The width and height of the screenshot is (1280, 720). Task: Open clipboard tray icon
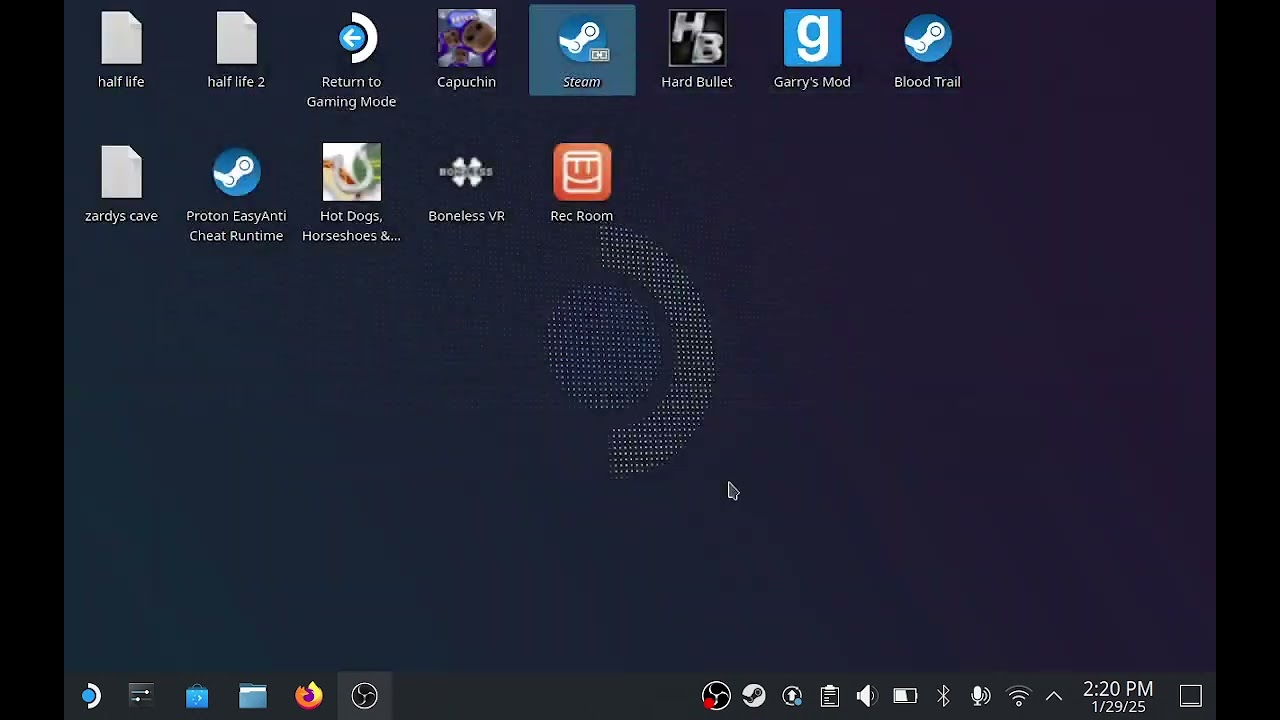[x=830, y=696]
